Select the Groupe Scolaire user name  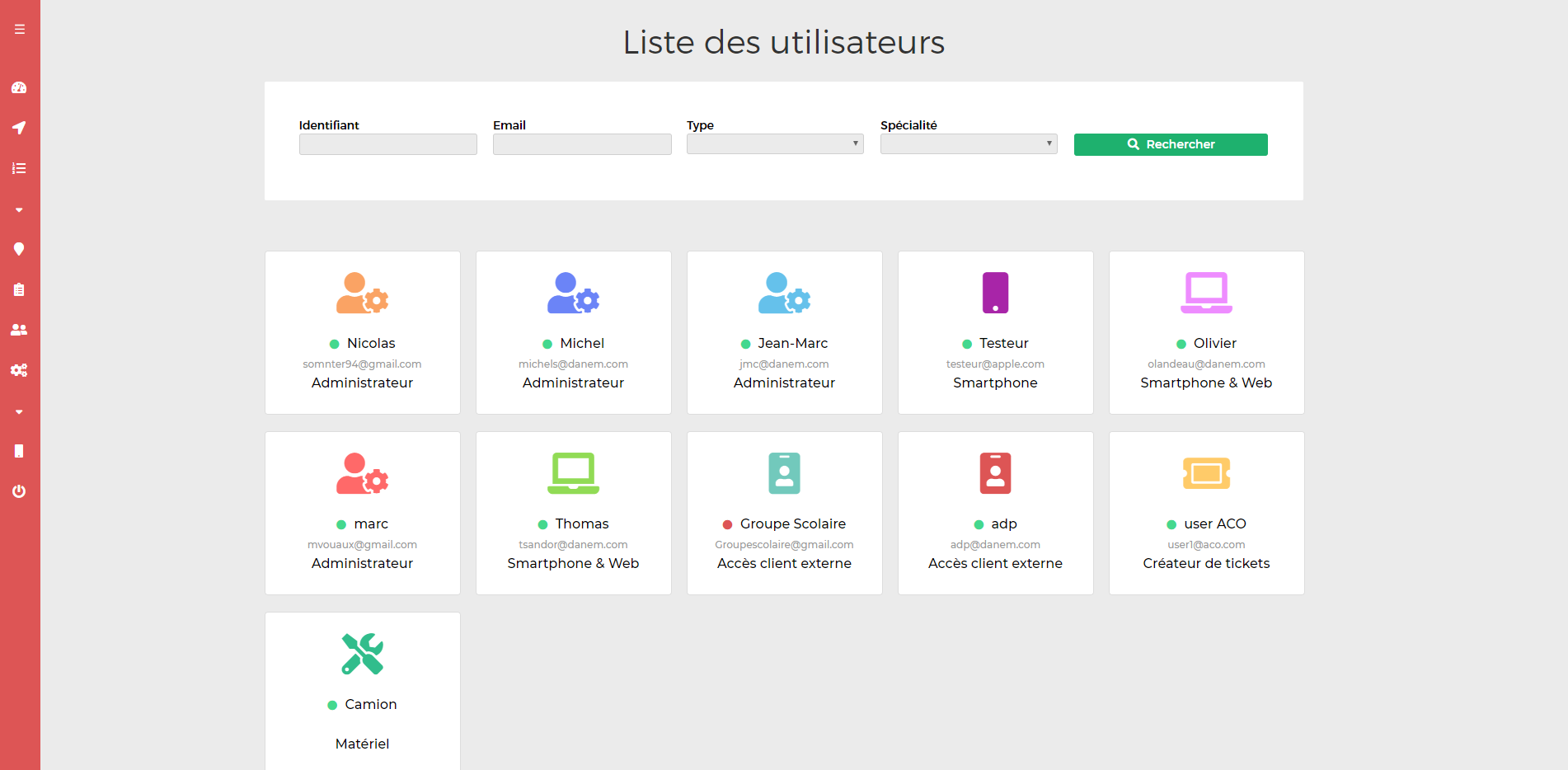792,524
